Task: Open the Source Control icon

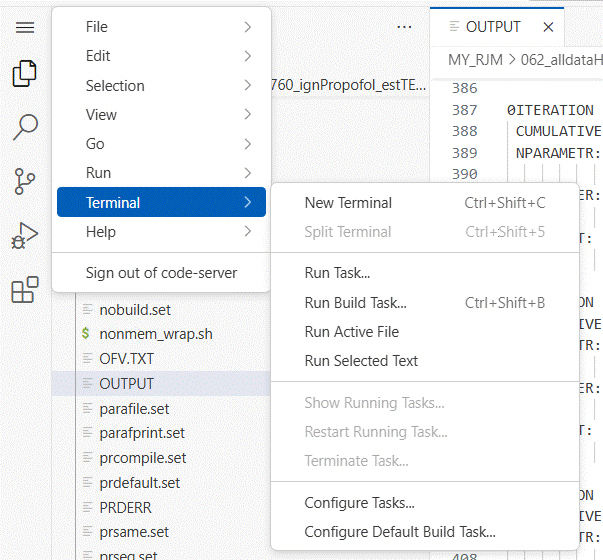Action: (x=25, y=181)
